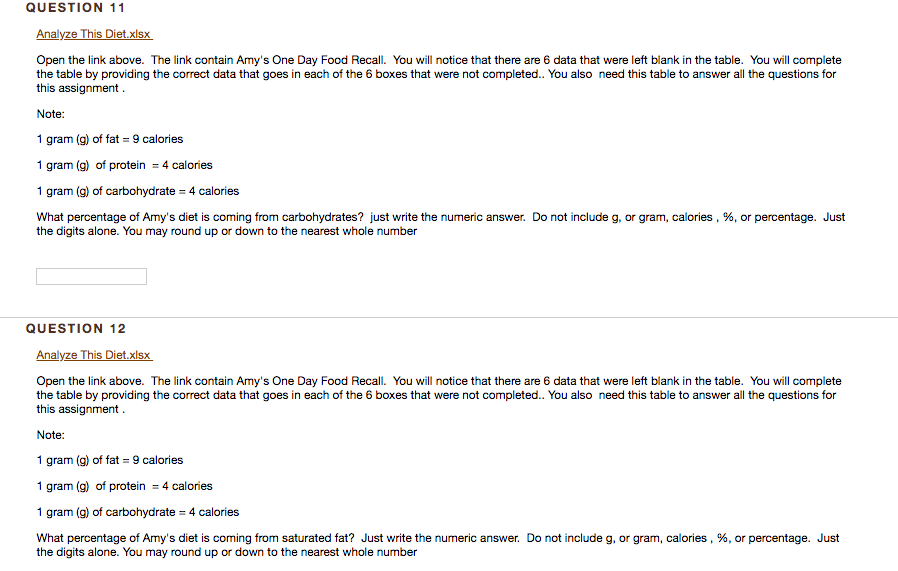Click the QUESTION 12 heading
The height and width of the screenshot is (571, 898).
[76, 329]
